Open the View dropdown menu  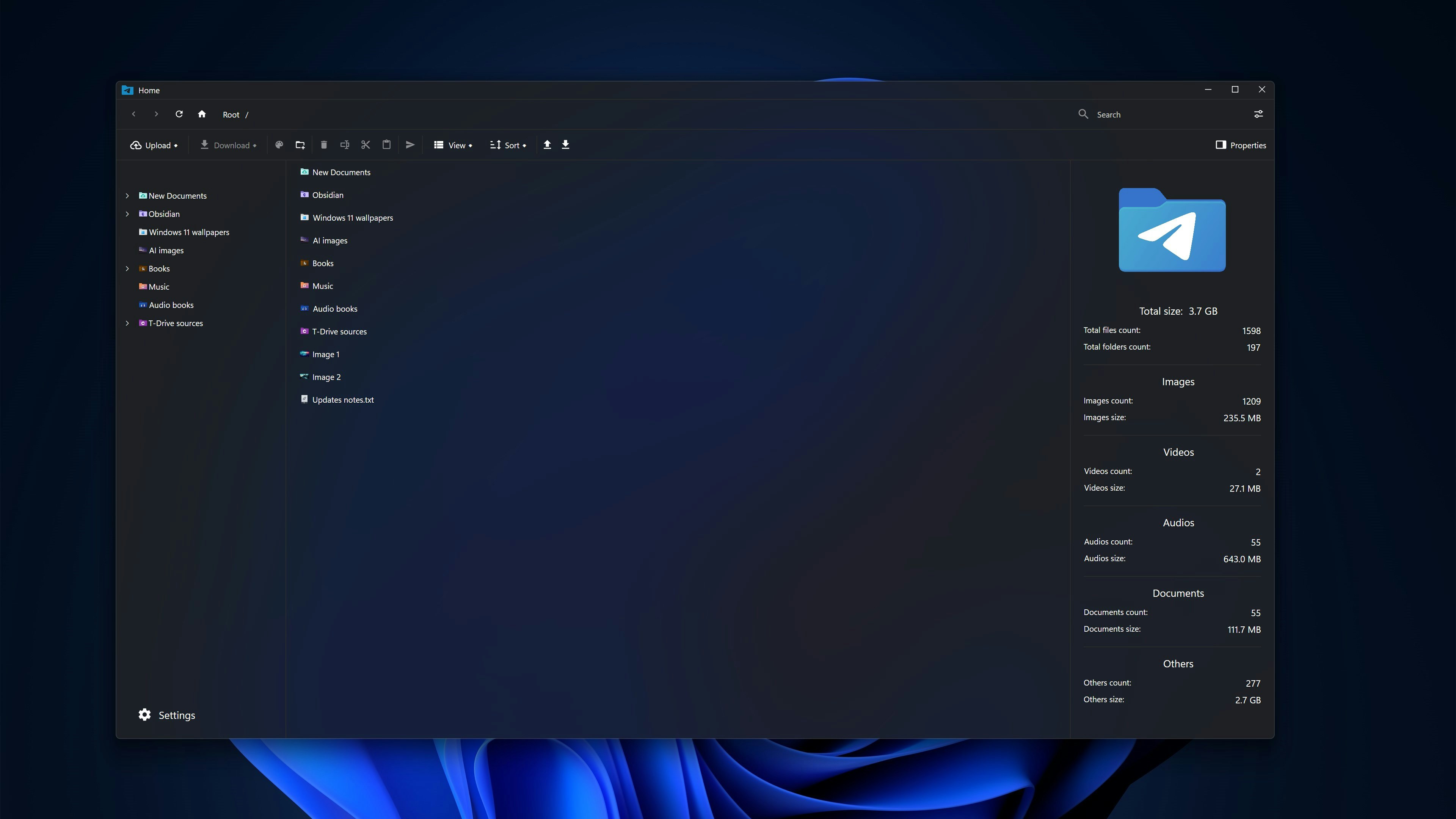453,145
